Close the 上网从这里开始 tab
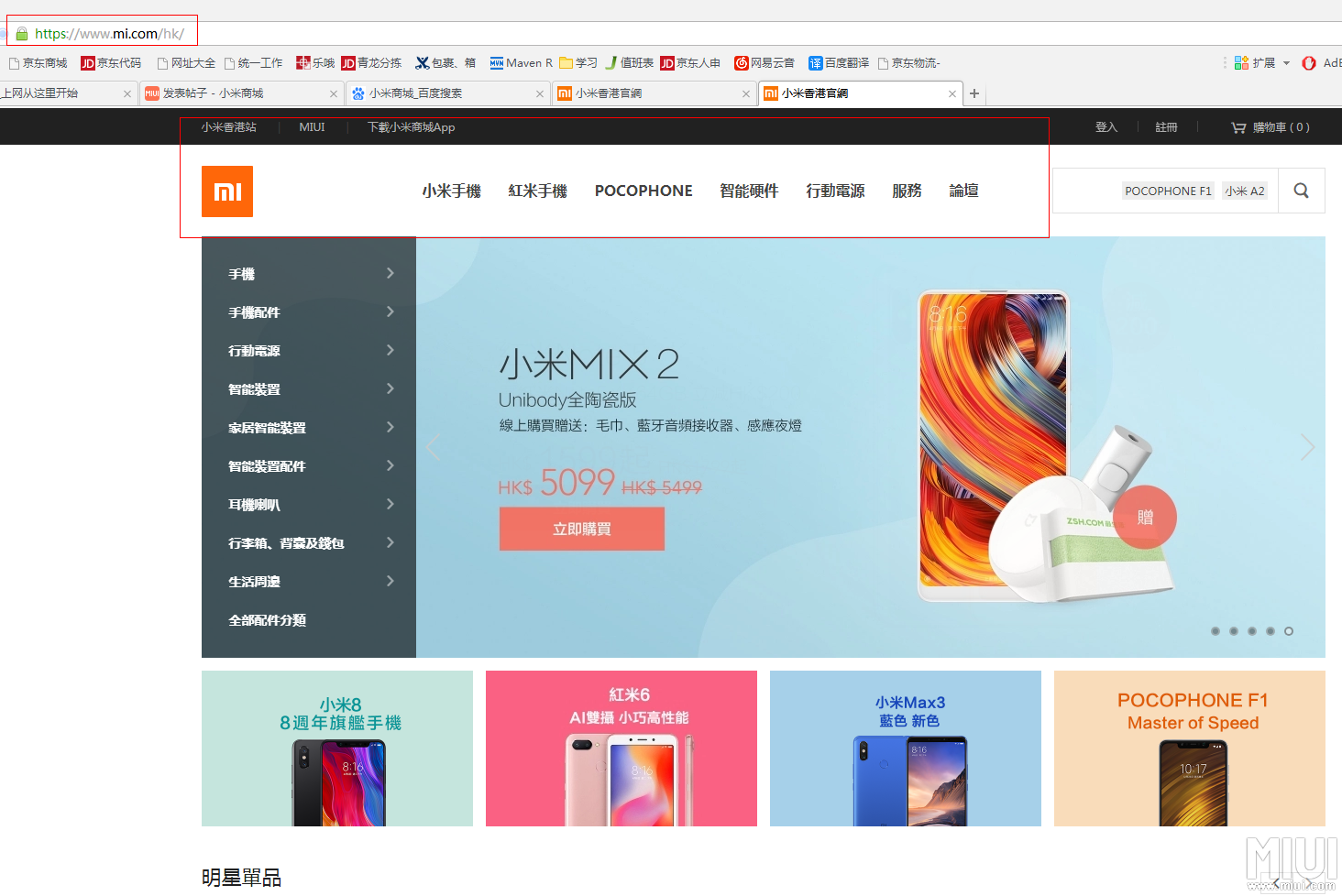 tap(127, 93)
